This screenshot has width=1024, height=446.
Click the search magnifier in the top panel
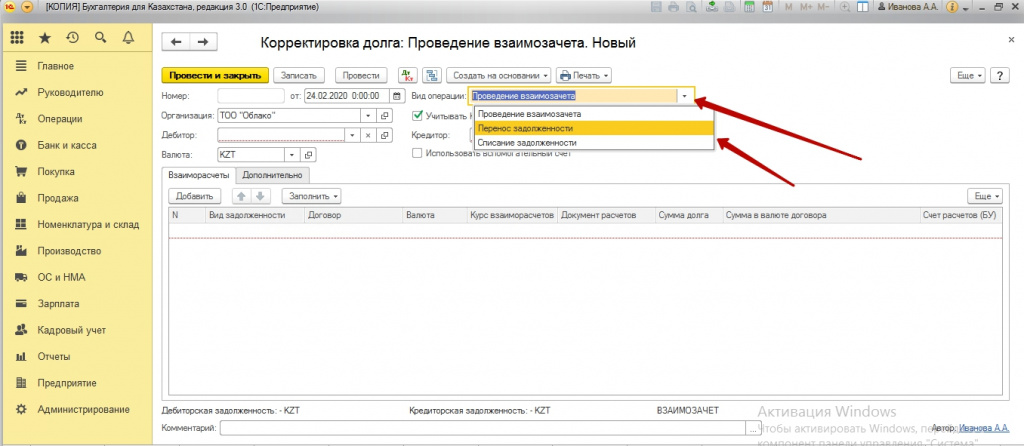pos(101,39)
